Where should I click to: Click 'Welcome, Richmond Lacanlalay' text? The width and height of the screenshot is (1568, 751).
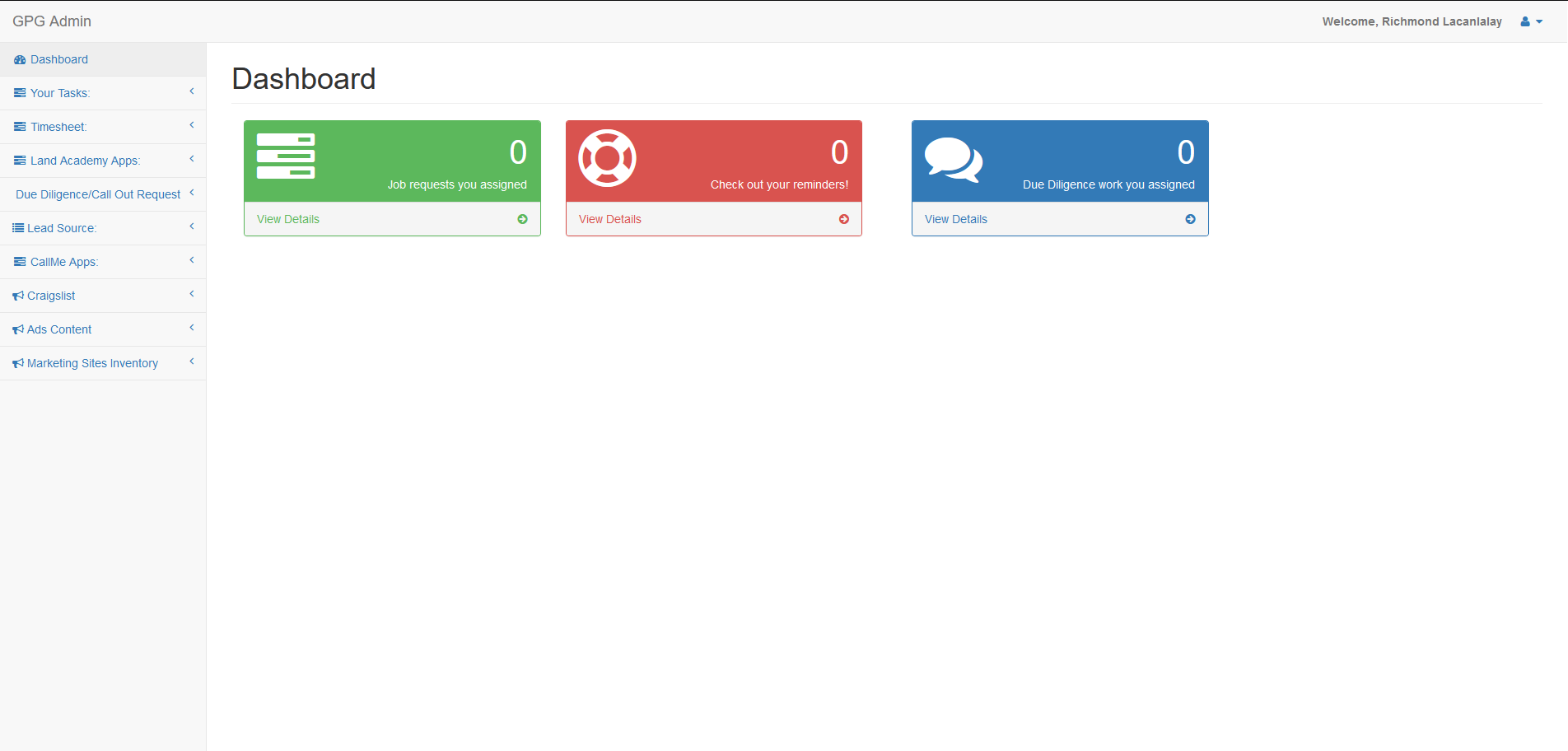coord(1412,21)
